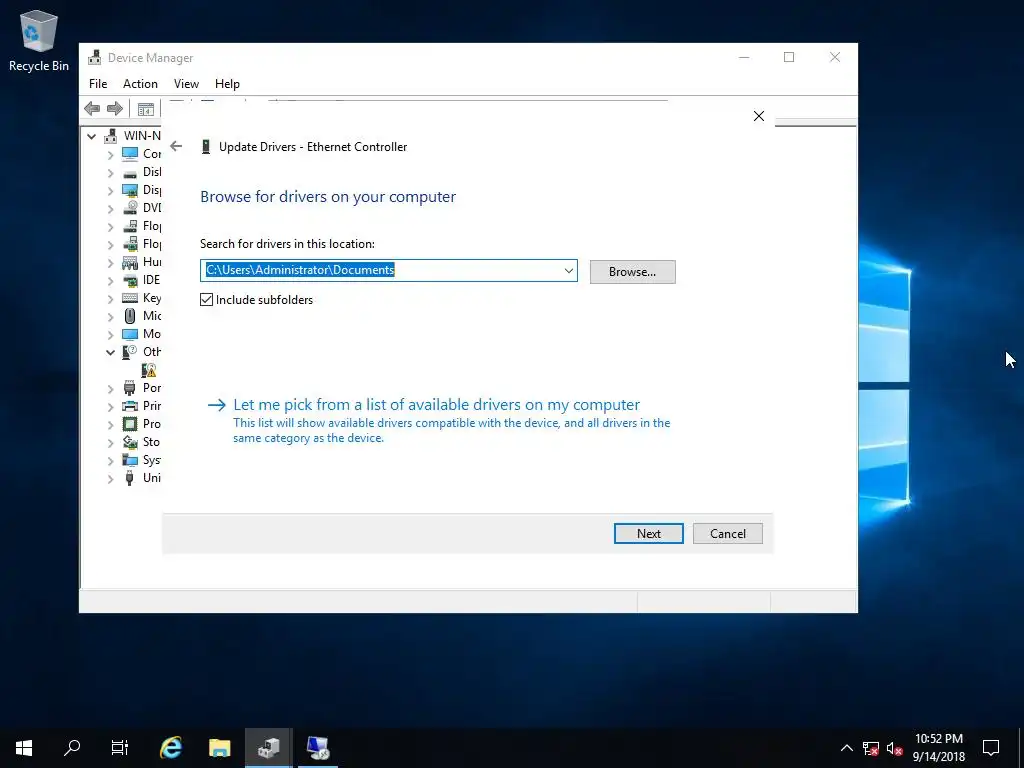Image resolution: width=1024 pixels, height=768 pixels.
Task: Click Let me pick from a list link
Action: point(436,405)
